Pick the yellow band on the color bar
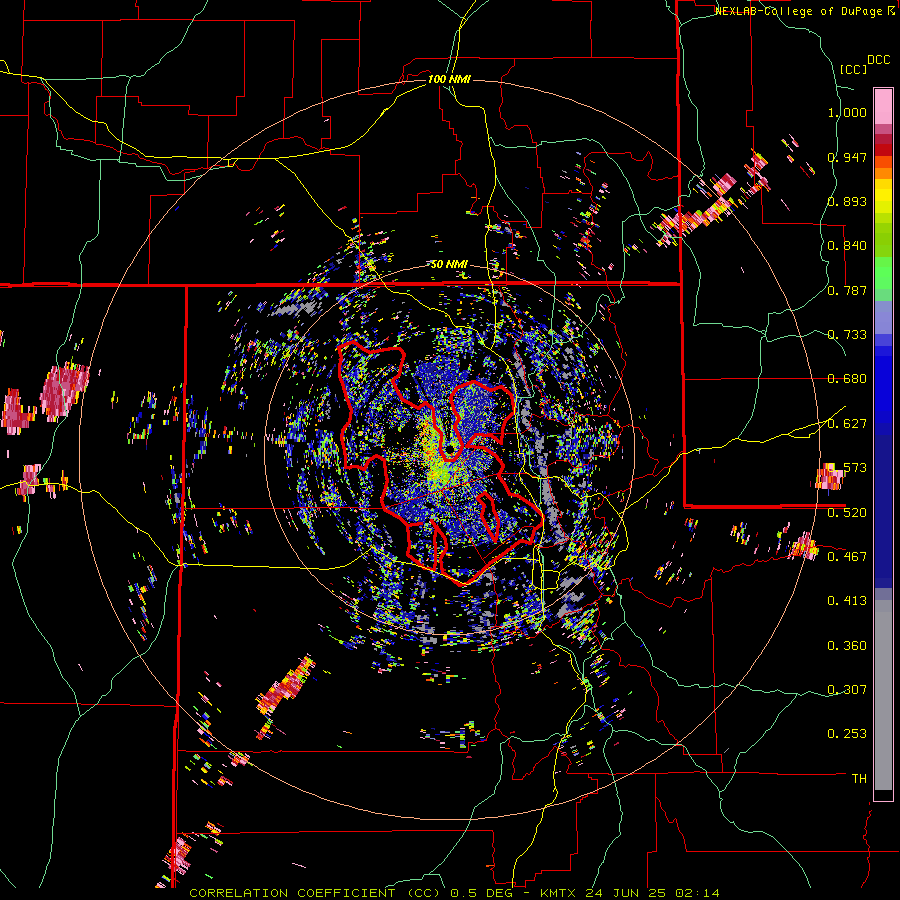The height and width of the screenshot is (900, 900). [883, 197]
